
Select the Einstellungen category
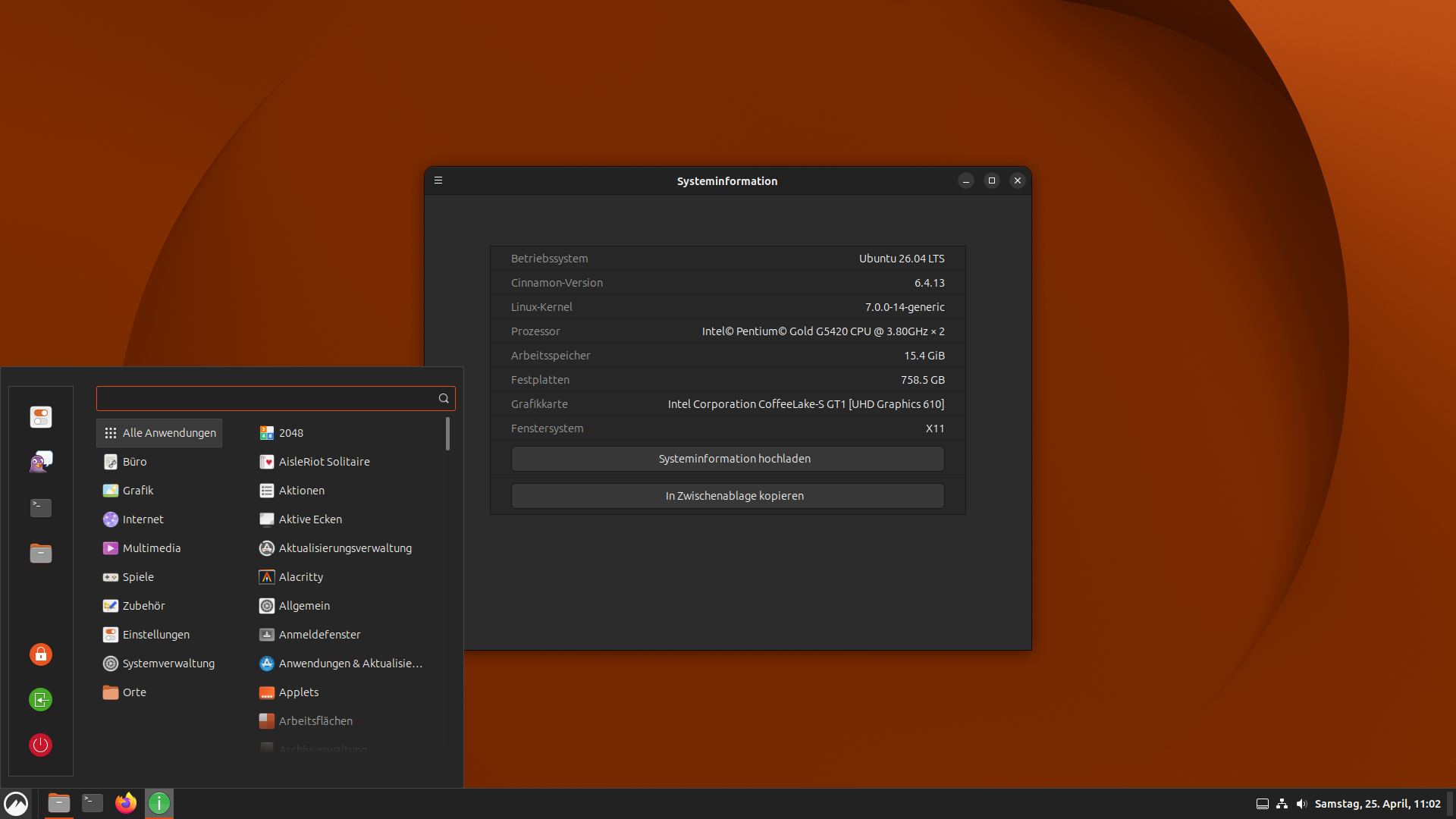click(159, 635)
